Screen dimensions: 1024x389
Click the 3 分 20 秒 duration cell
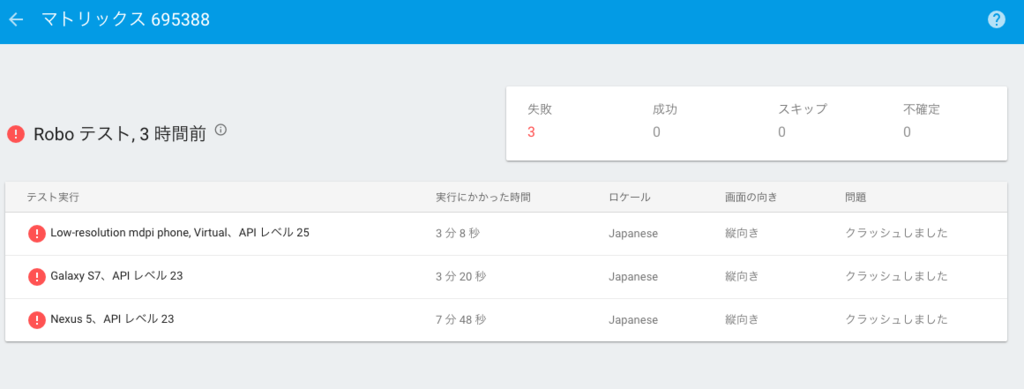(x=460, y=277)
